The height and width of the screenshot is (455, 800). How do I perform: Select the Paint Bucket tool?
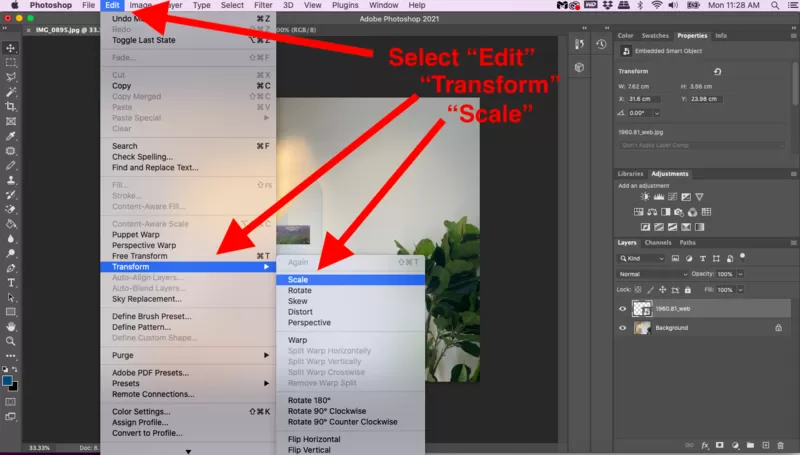point(11,224)
